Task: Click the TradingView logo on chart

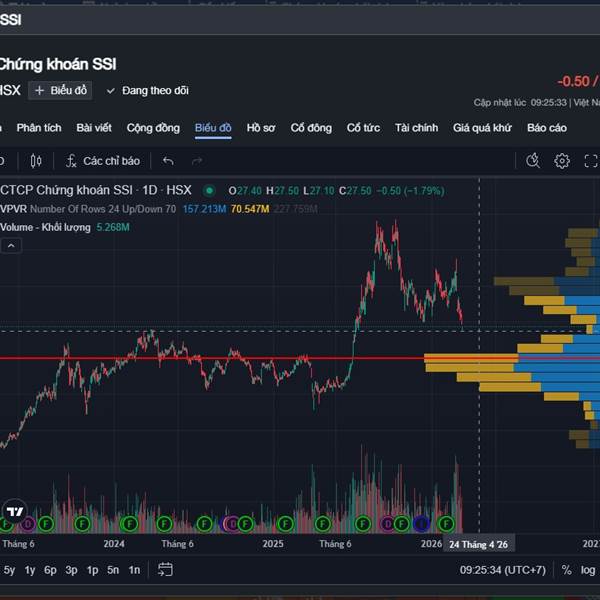Action: pyautogui.click(x=15, y=512)
